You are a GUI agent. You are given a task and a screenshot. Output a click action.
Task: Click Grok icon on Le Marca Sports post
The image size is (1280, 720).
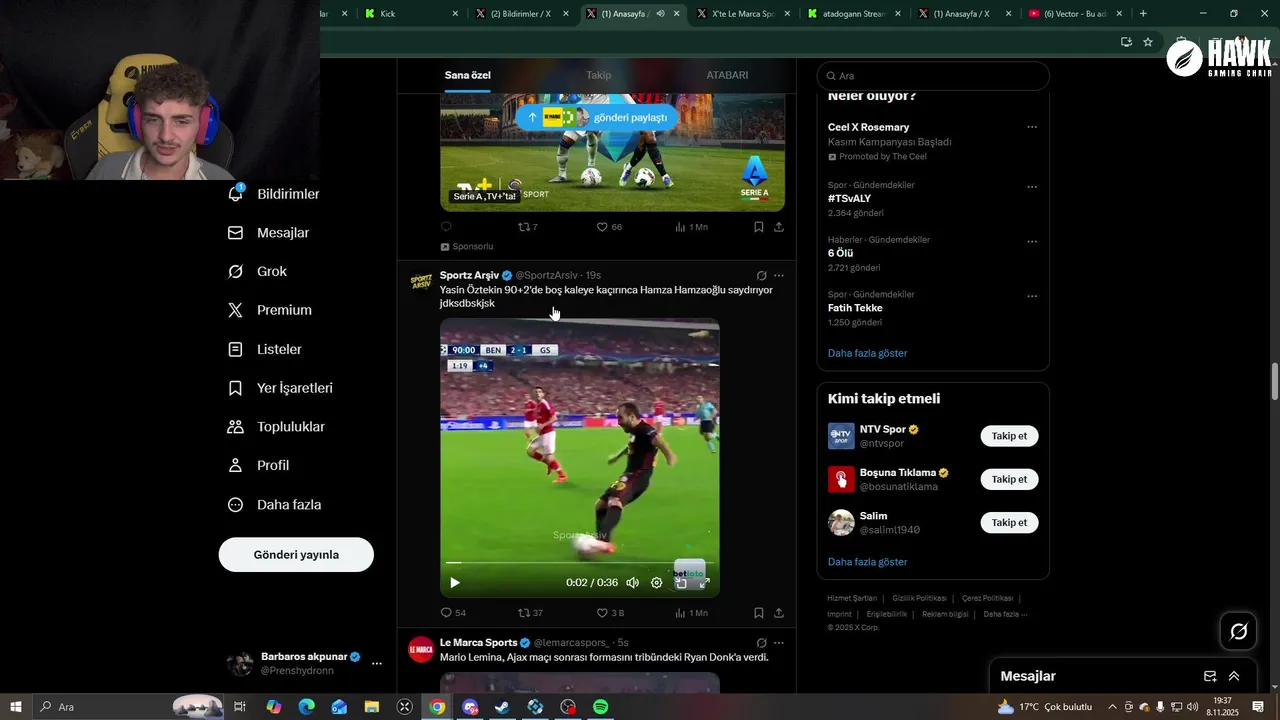[761, 643]
